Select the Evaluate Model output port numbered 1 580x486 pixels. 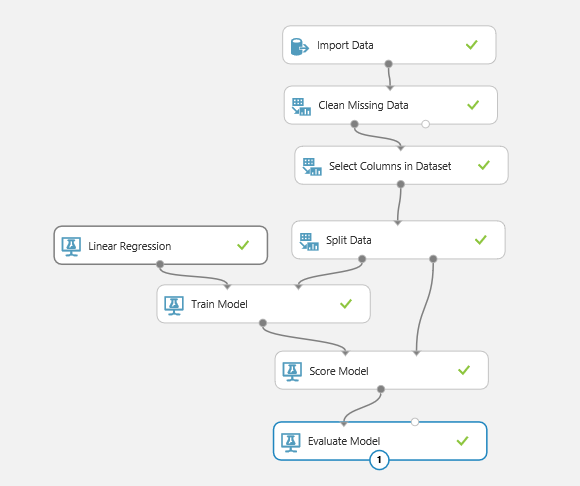tap(379, 460)
